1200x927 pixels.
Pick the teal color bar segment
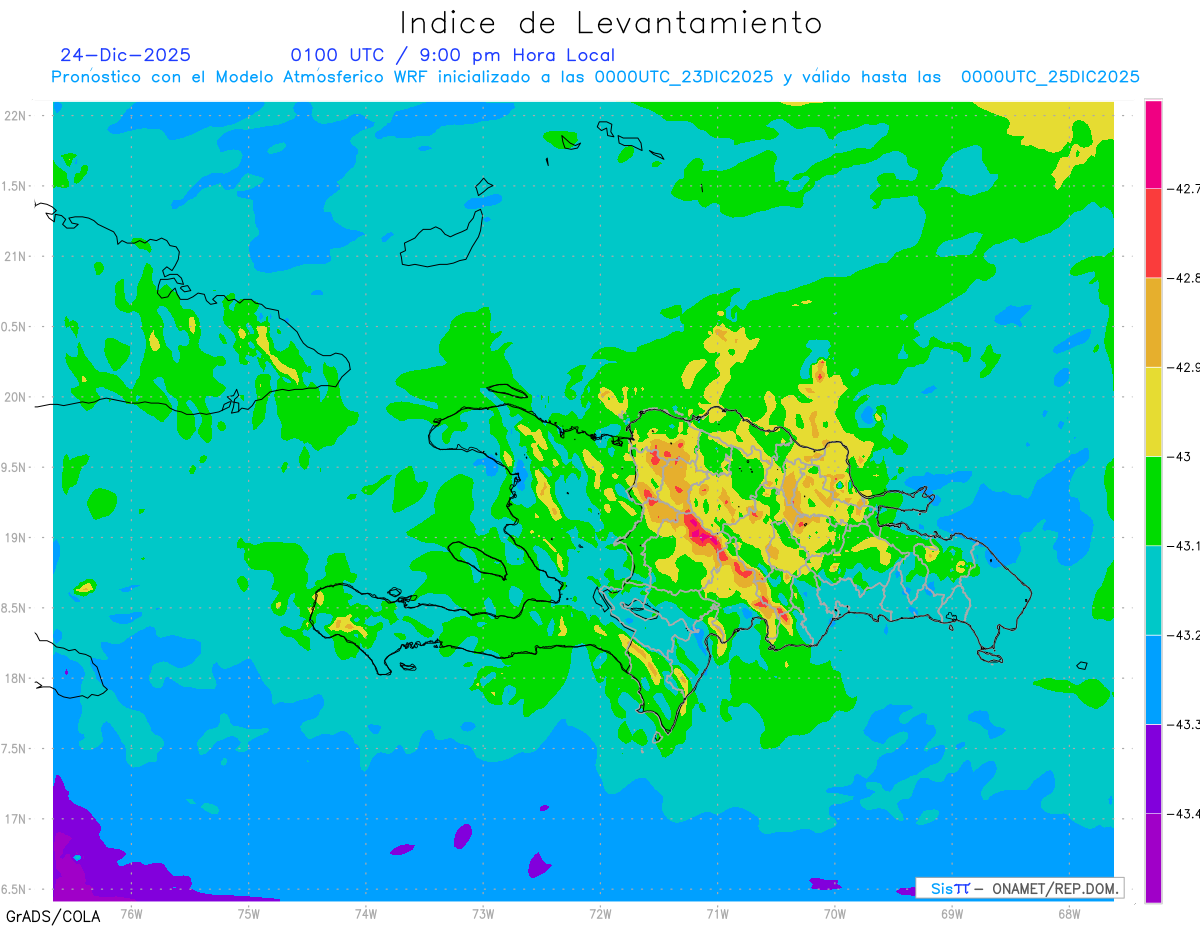(x=1153, y=589)
